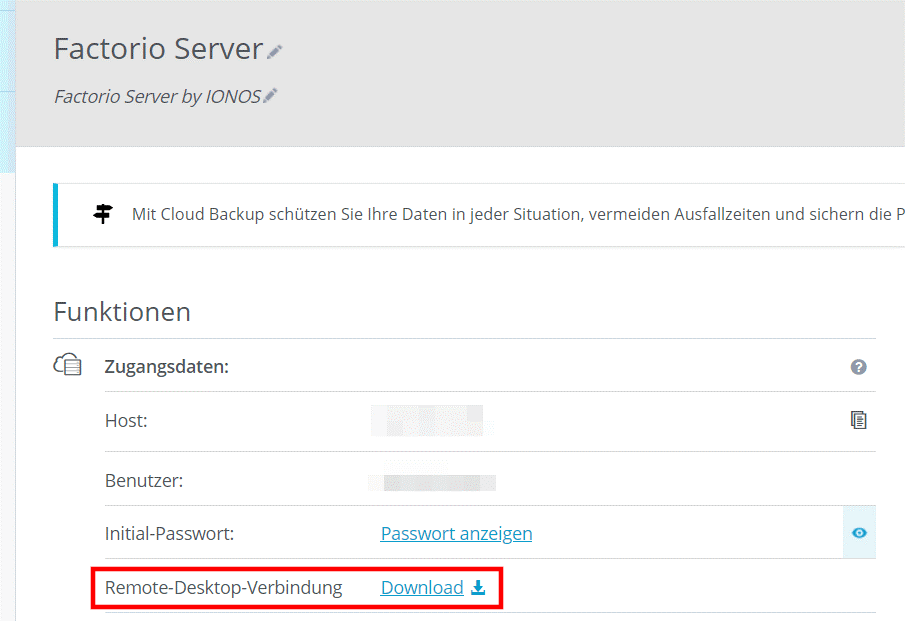Viewport: 905px width, 621px height.
Task: Toggle password visibility eye icon
Action: (x=859, y=533)
